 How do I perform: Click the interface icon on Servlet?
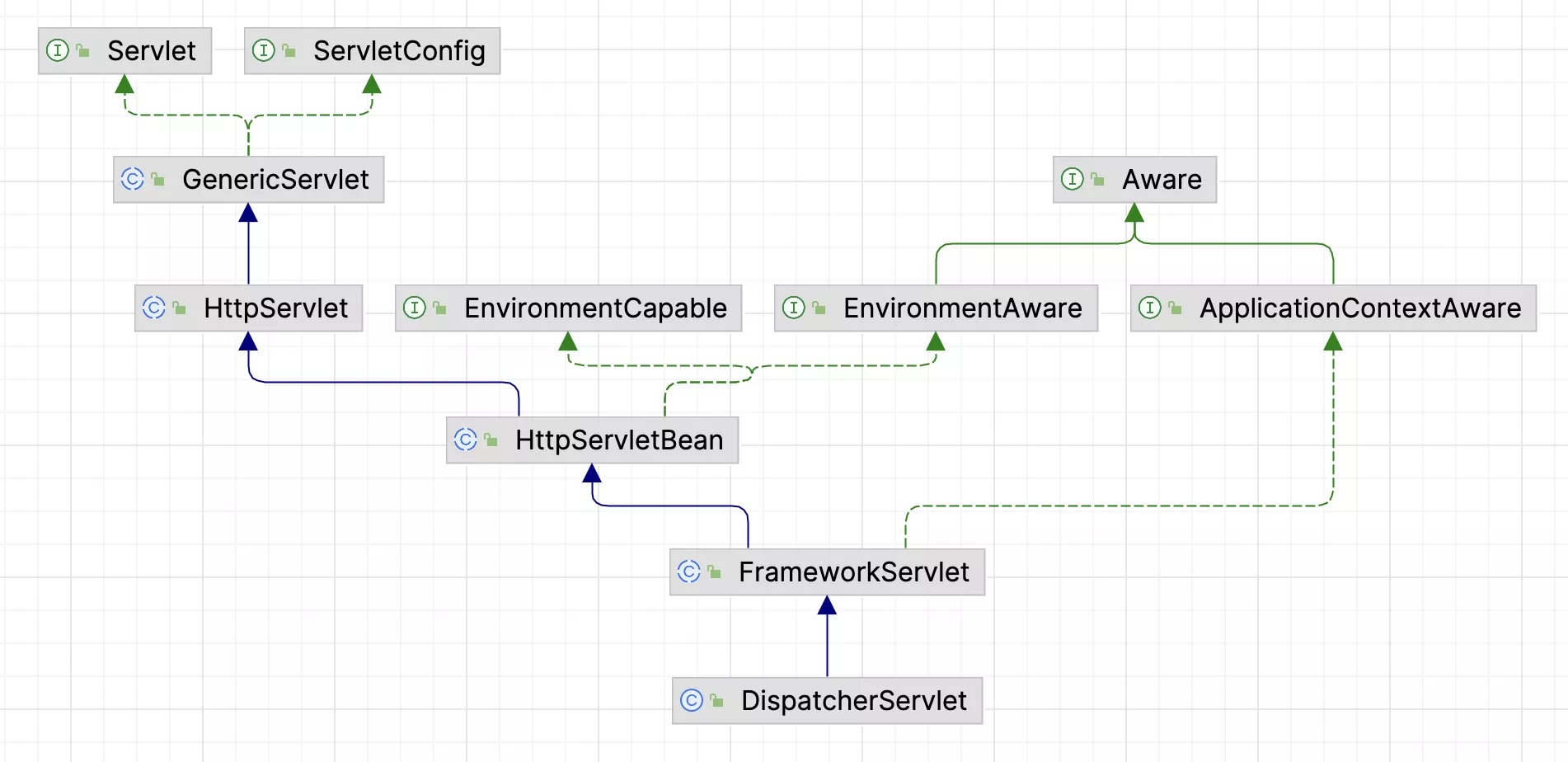[x=58, y=50]
